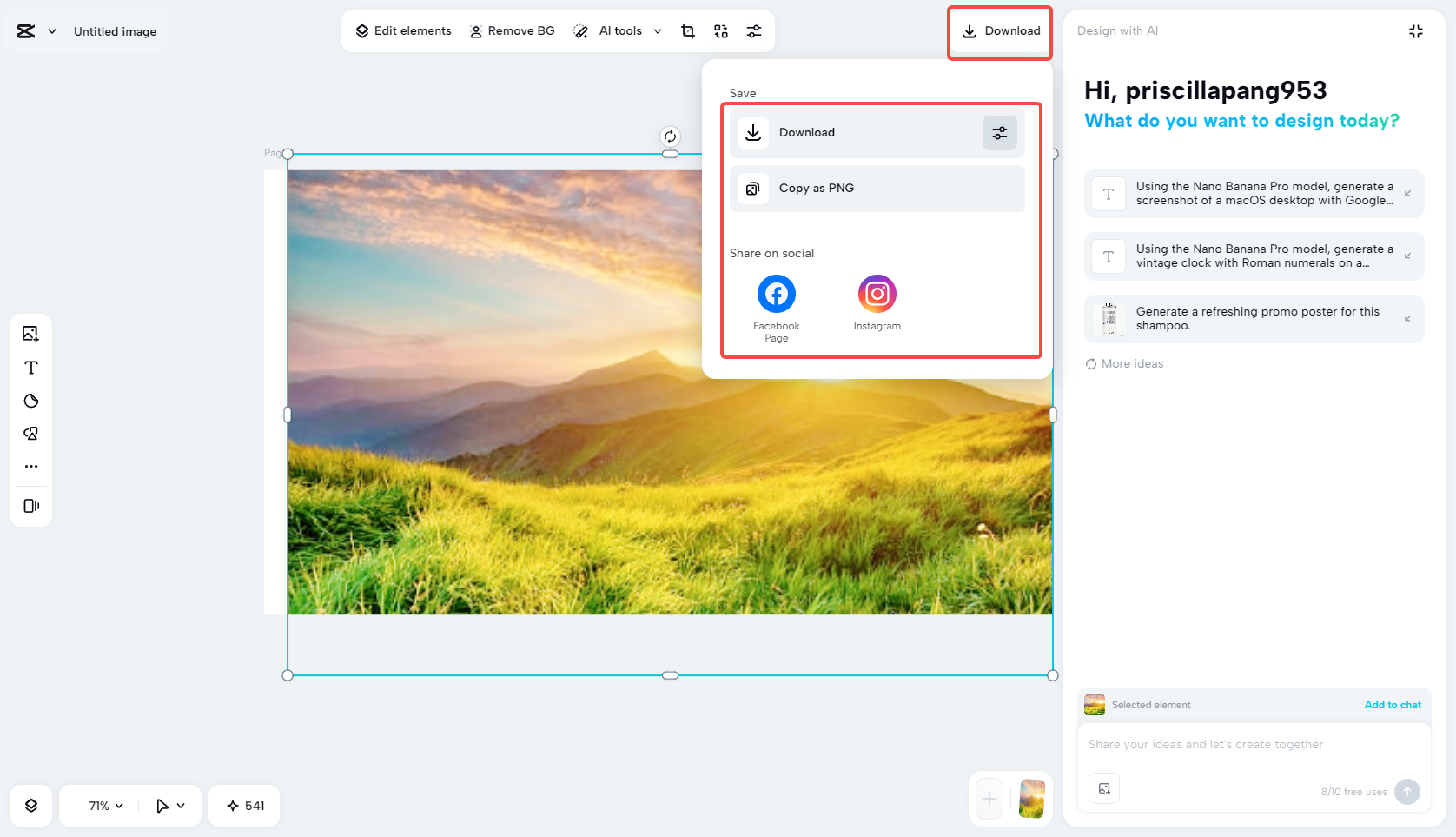Click the top Download button

(1000, 31)
